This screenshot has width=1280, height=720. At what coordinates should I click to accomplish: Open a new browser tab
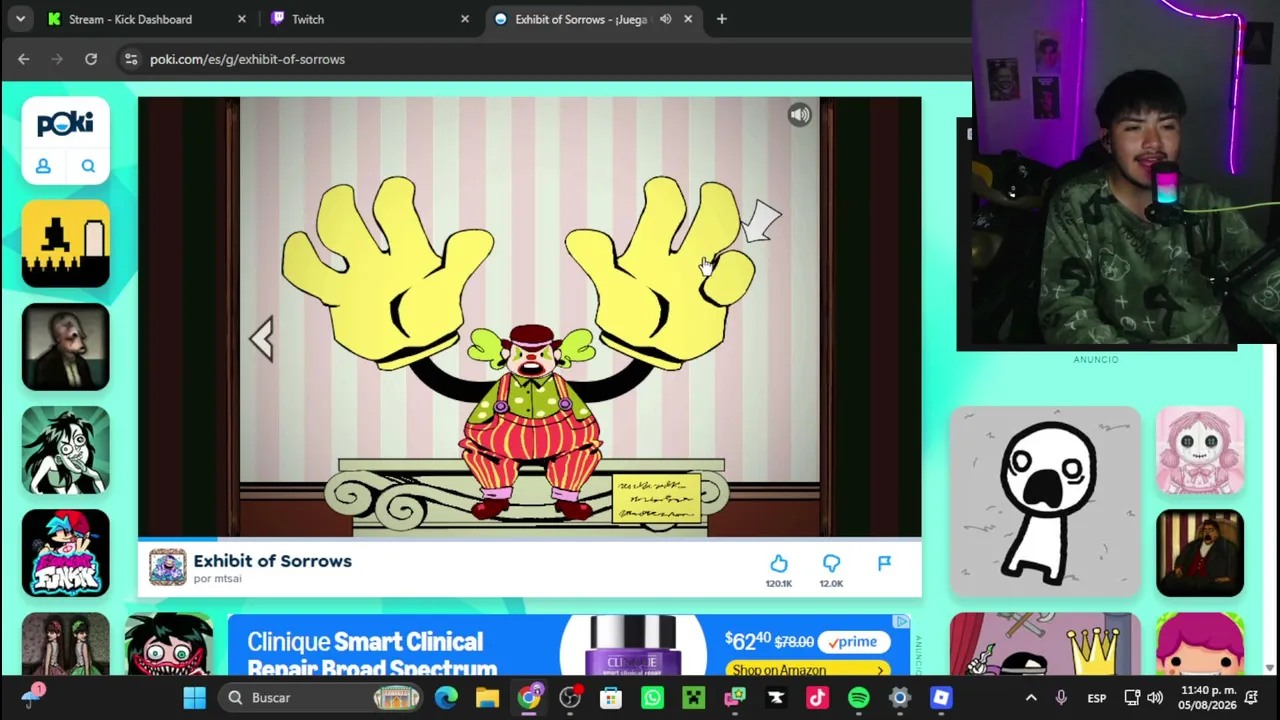[721, 19]
